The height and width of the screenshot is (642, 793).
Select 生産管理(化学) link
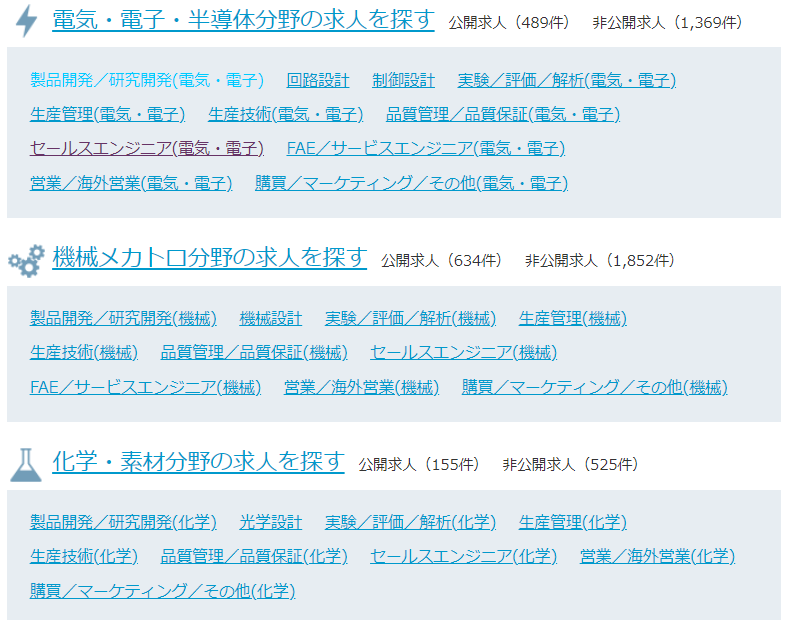pyautogui.click(x=572, y=523)
